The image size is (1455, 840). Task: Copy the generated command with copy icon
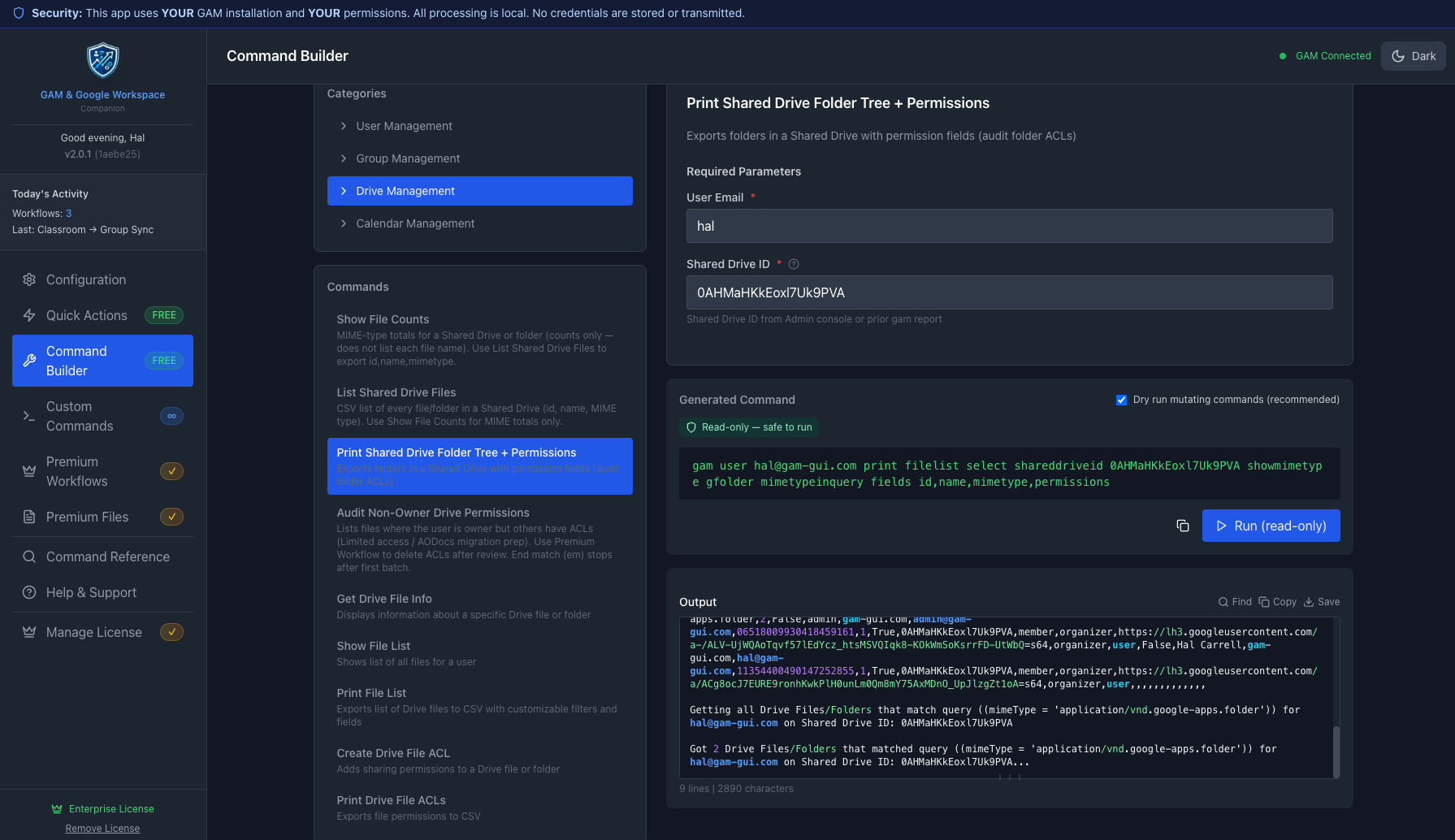click(1183, 526)
